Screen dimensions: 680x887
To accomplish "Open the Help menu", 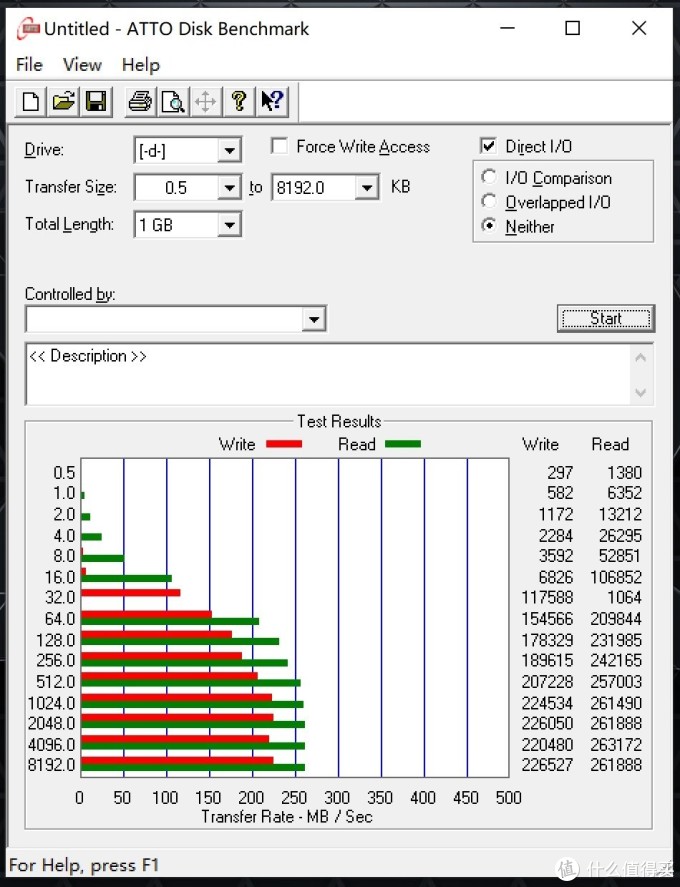I will coord(141,64).
